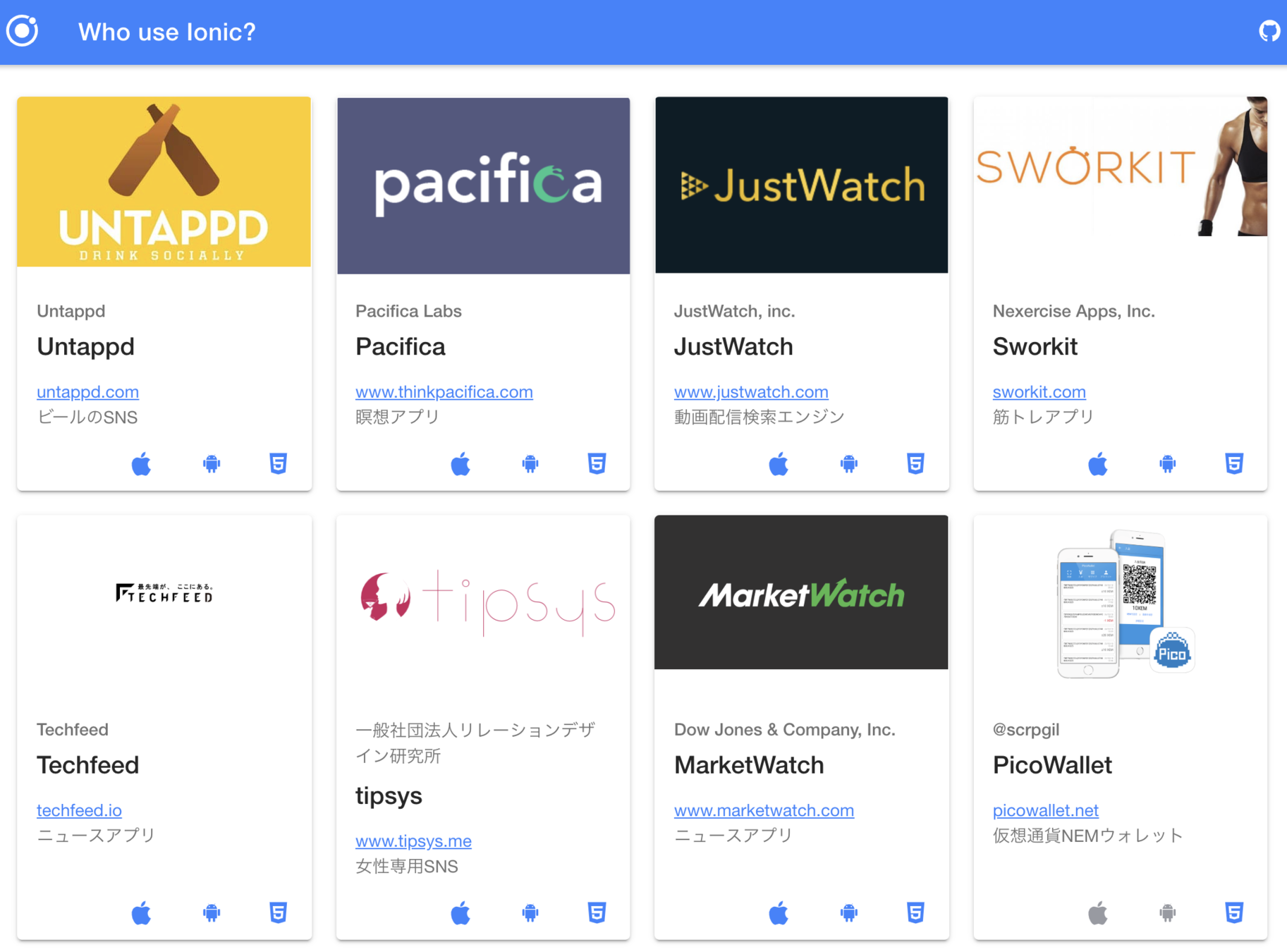Screen dimensions: 1287x952
Task: Click '仮想通貨NEMウォレット' description text
Action: pyautogui.click(x=1087, y=836)
